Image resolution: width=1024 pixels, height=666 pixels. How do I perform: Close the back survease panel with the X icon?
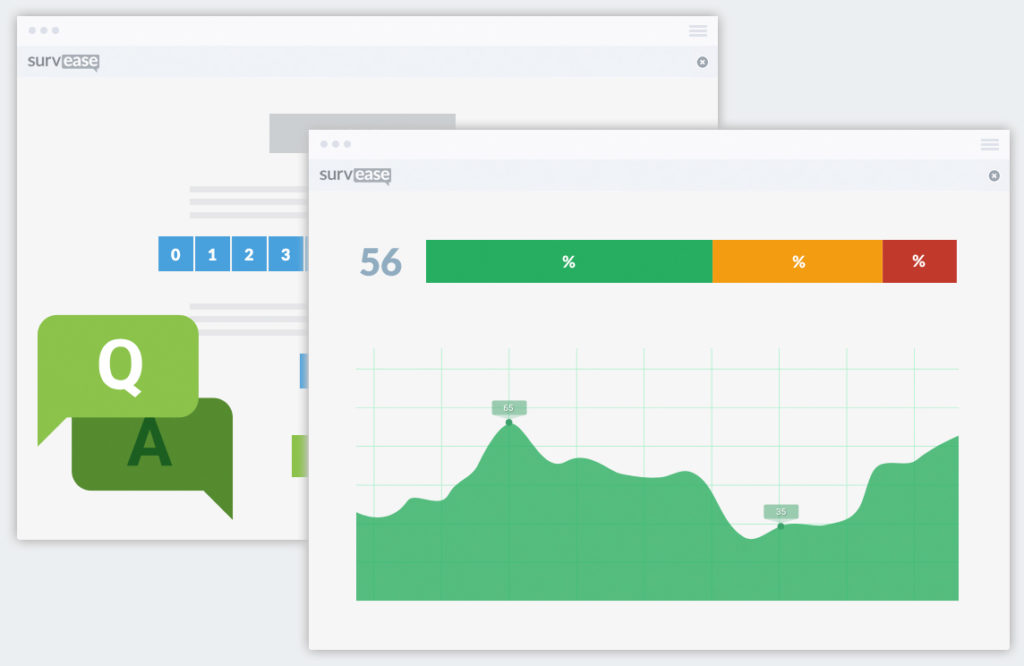click(702, 62)
